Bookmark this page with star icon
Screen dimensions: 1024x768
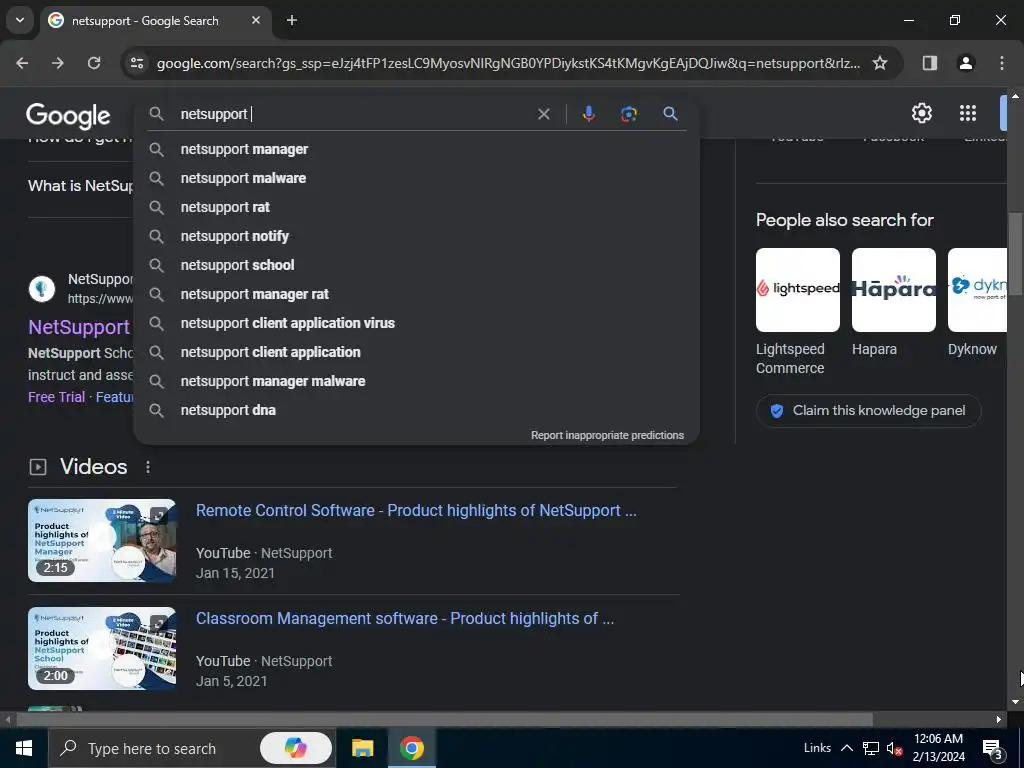[880, 63]
